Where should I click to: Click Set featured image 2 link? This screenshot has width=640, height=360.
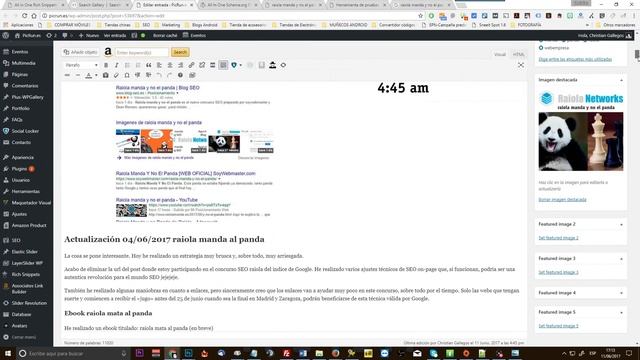coord(558,238)
